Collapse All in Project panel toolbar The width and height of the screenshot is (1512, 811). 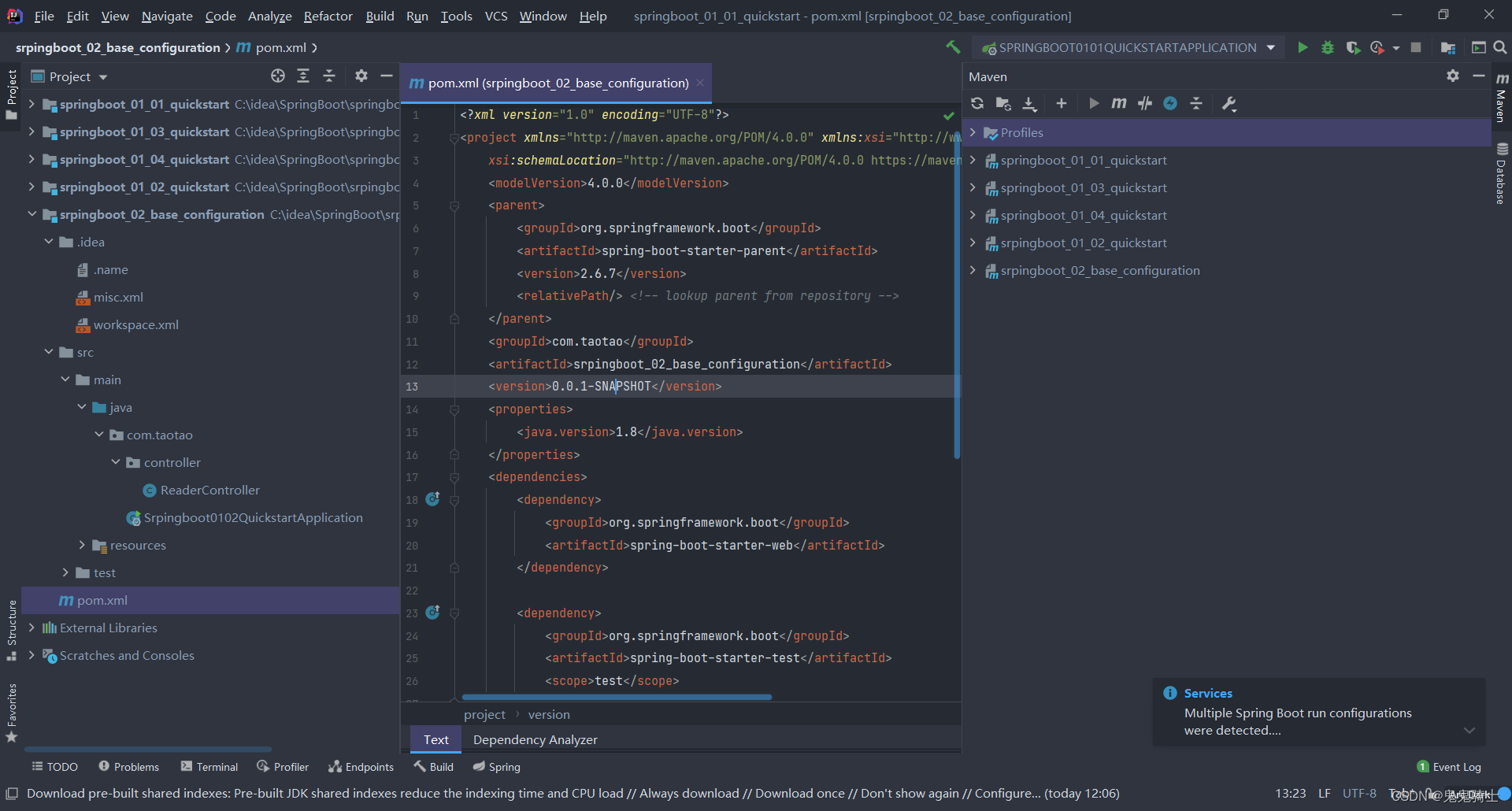(329, 76)
